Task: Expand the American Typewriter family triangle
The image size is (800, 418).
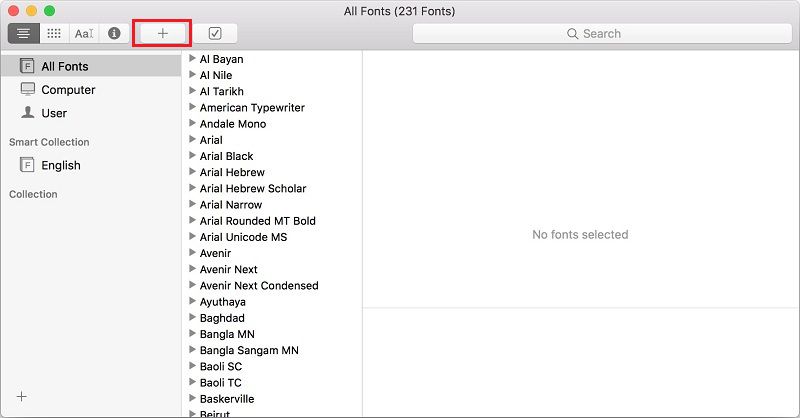Action: coord(192,107)
